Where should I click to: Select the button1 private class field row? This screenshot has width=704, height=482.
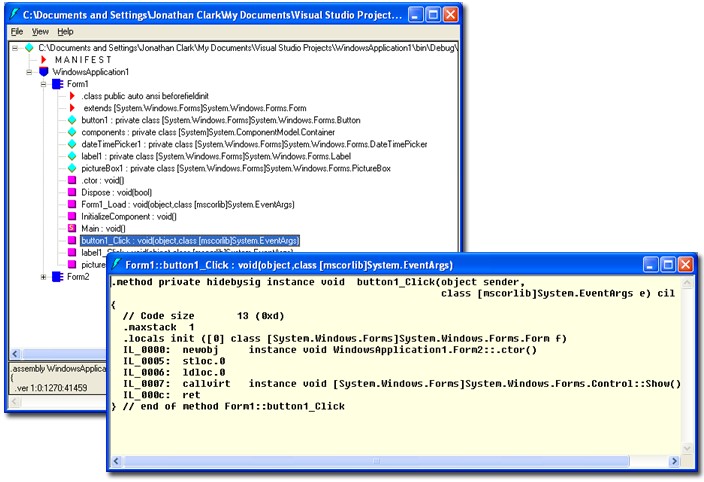[221, 120]
